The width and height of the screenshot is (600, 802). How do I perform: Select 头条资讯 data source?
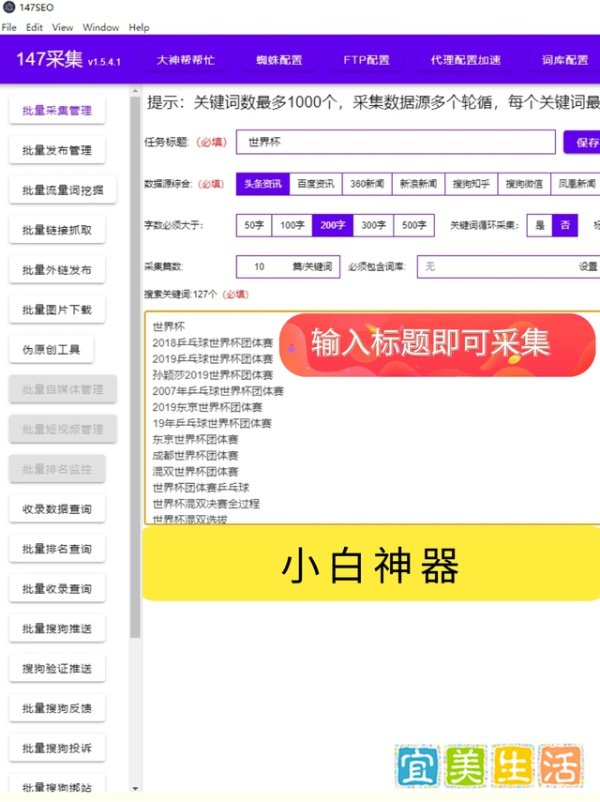coord(263,184)
